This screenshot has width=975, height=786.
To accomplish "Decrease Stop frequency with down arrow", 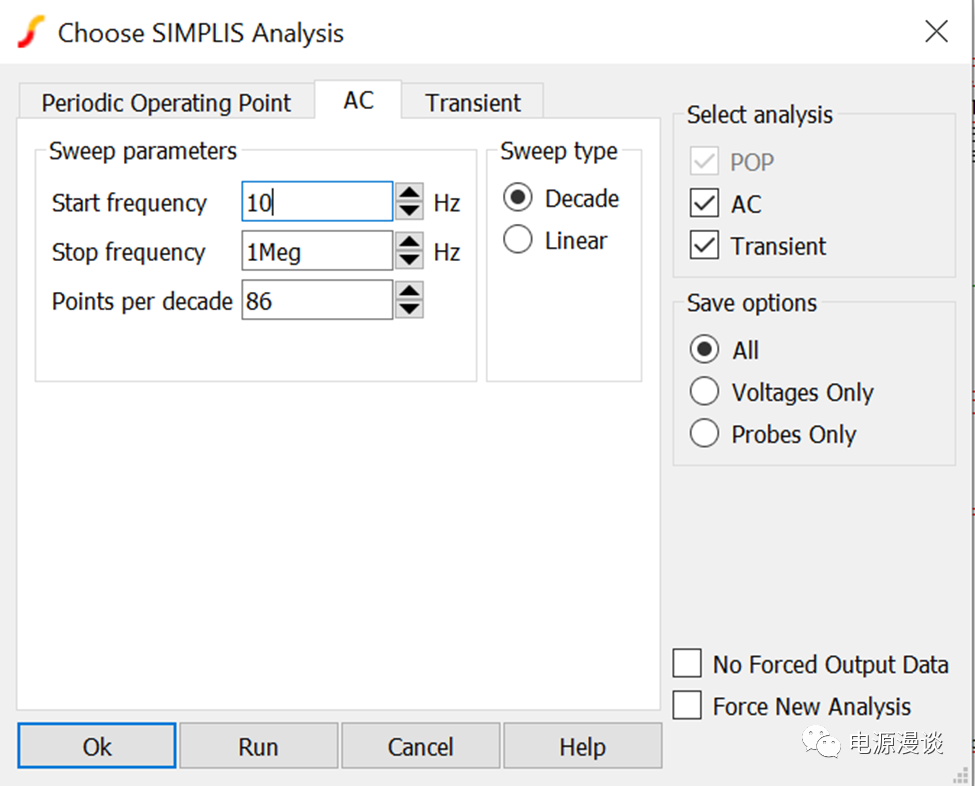I will coord(409,259).
